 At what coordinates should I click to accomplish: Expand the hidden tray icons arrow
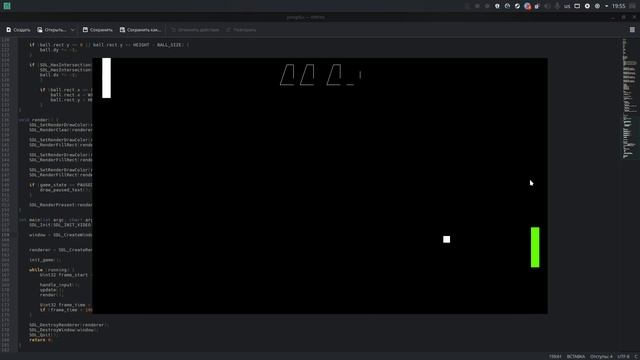tap(607, 6)
